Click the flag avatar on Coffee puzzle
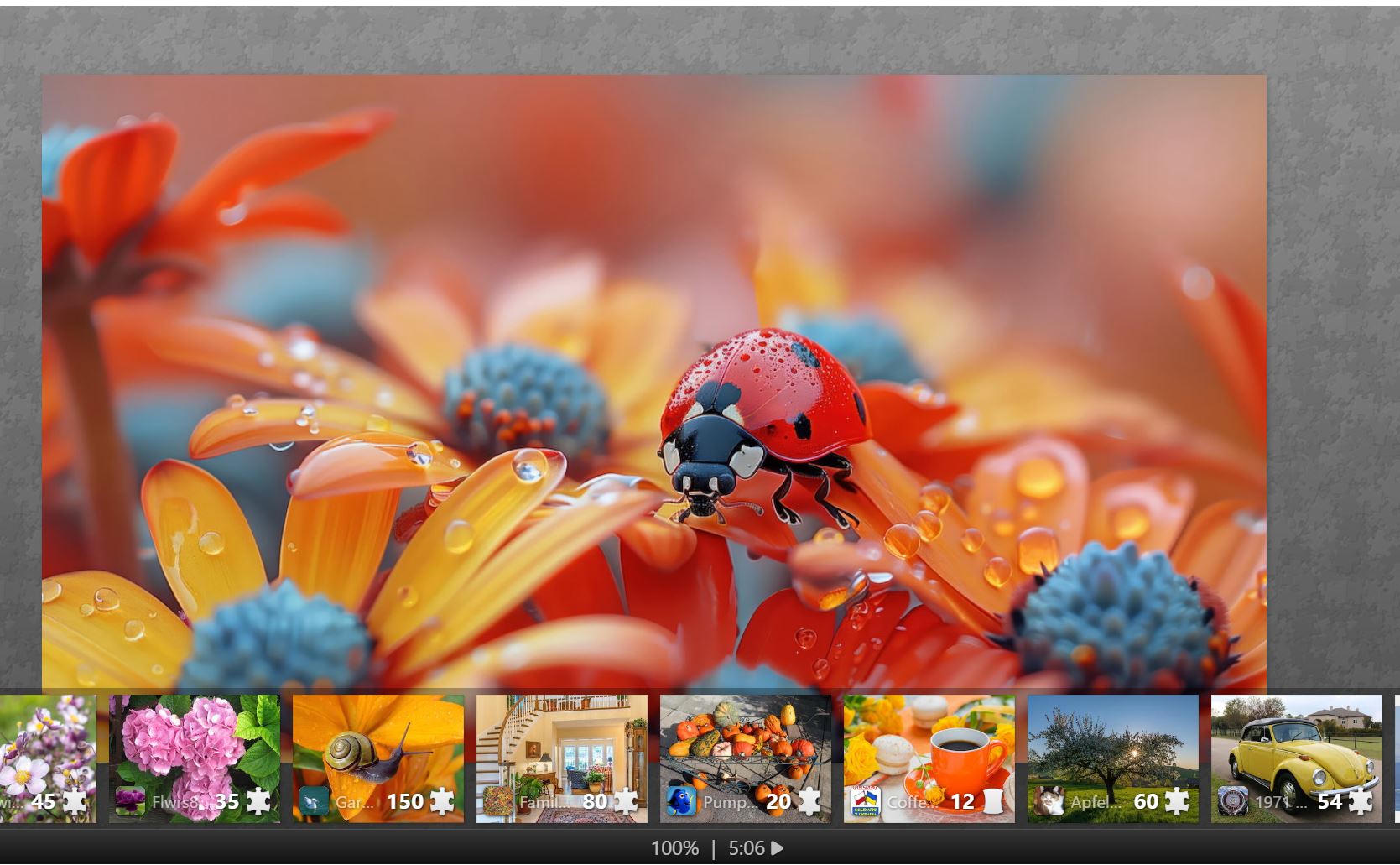The width and height of the screenshot is (1400, 865). pos(865,801)
